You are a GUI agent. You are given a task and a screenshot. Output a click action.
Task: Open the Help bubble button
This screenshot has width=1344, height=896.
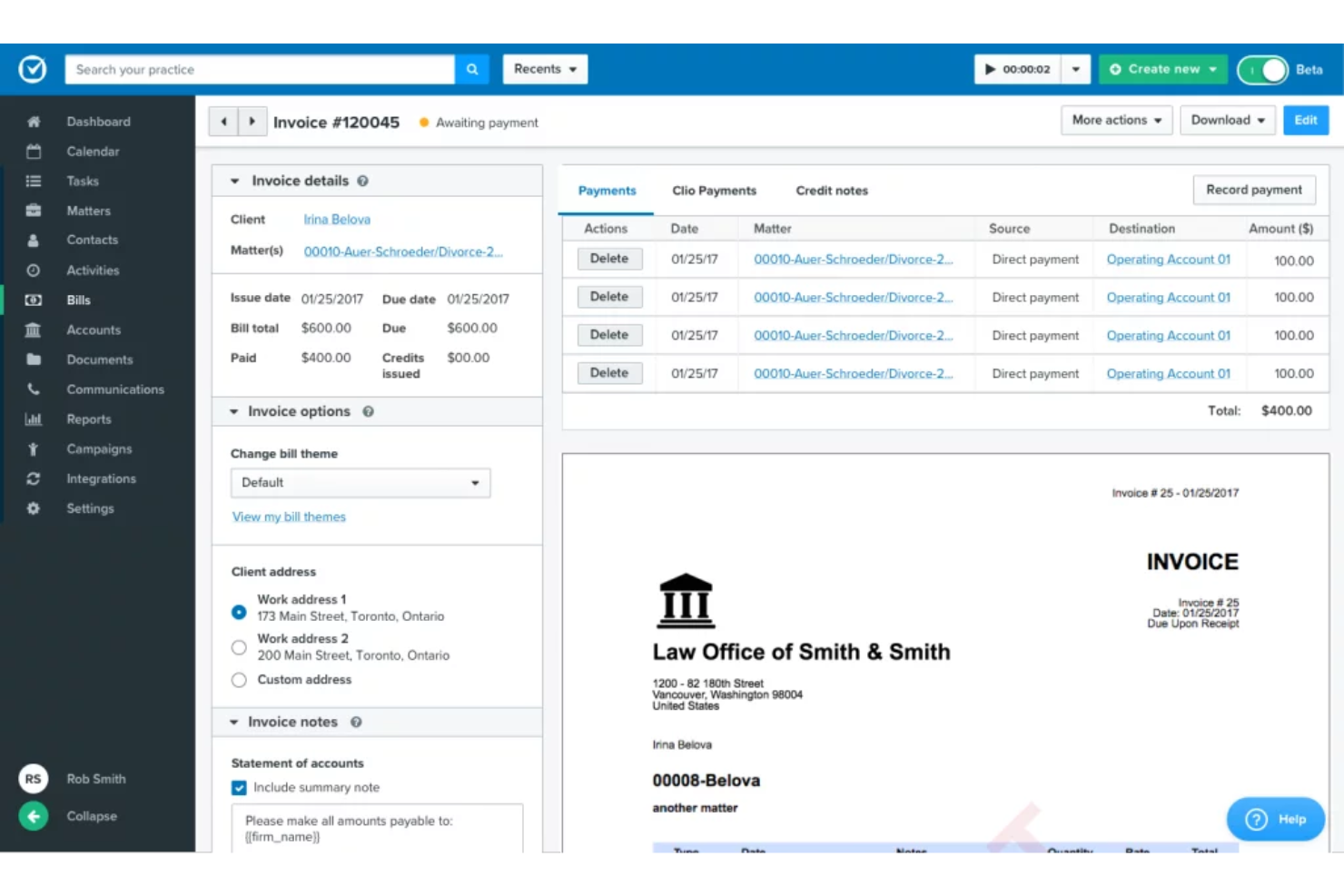(x=1274, y=818)
